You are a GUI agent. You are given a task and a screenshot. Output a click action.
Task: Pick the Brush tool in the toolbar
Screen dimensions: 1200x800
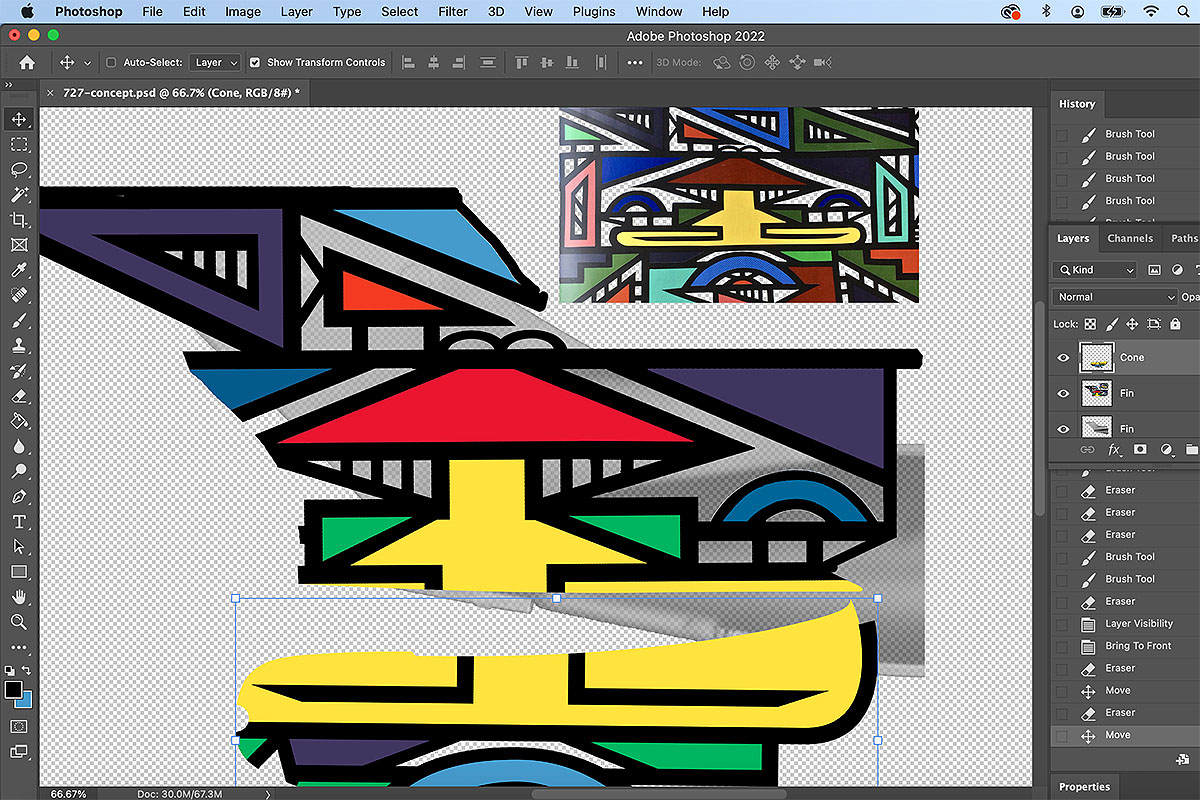pos(19,320)
